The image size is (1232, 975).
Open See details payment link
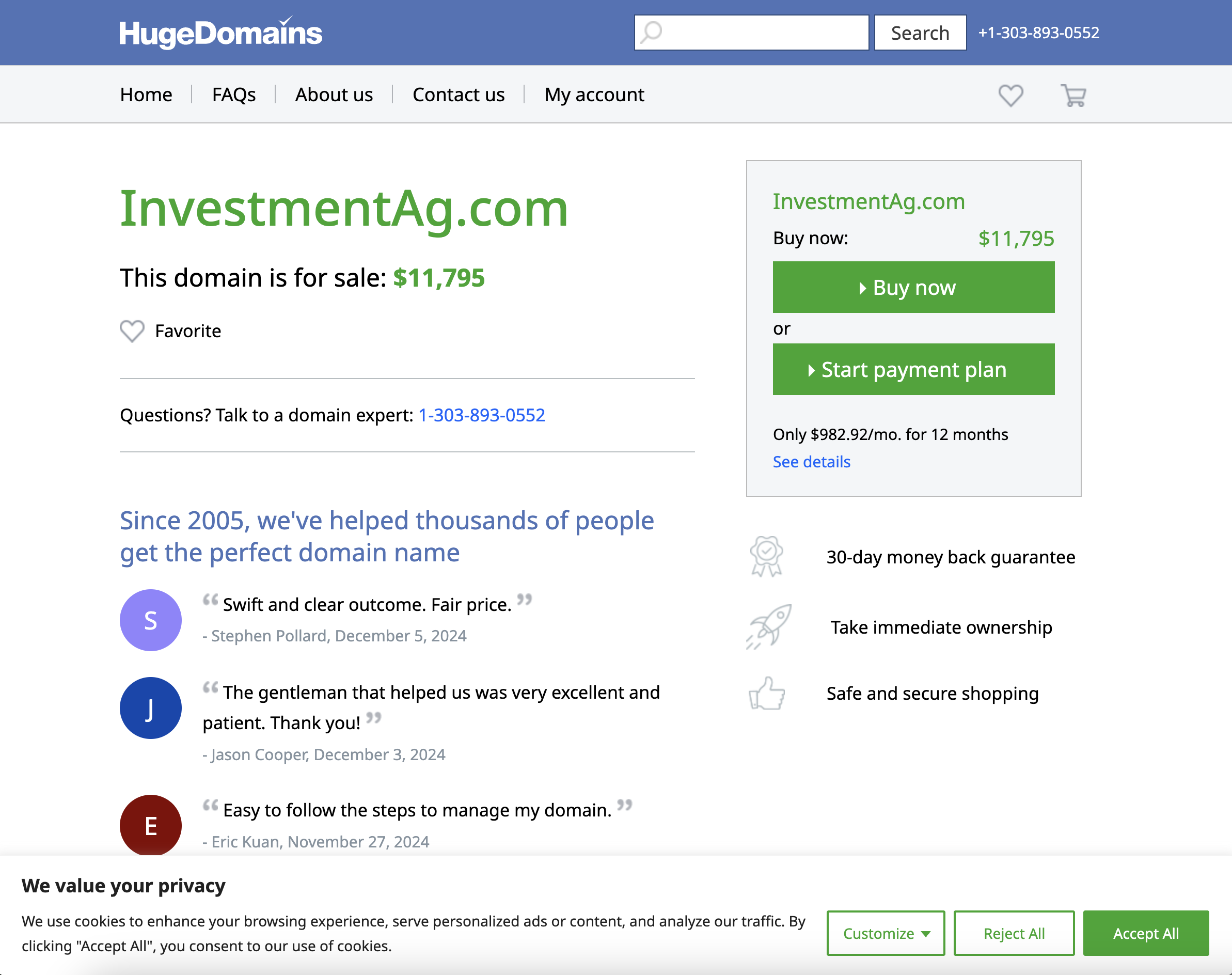coord(811,462)
